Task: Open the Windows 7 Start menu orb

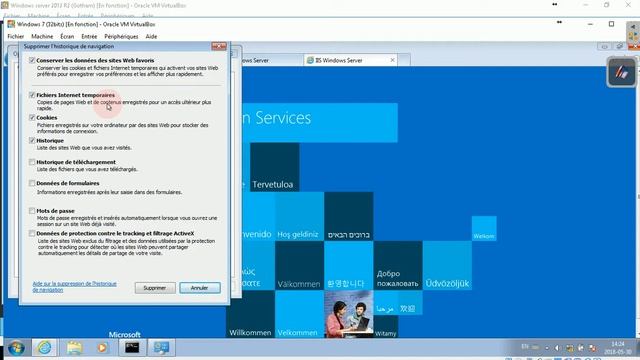Action: point(16,348)
